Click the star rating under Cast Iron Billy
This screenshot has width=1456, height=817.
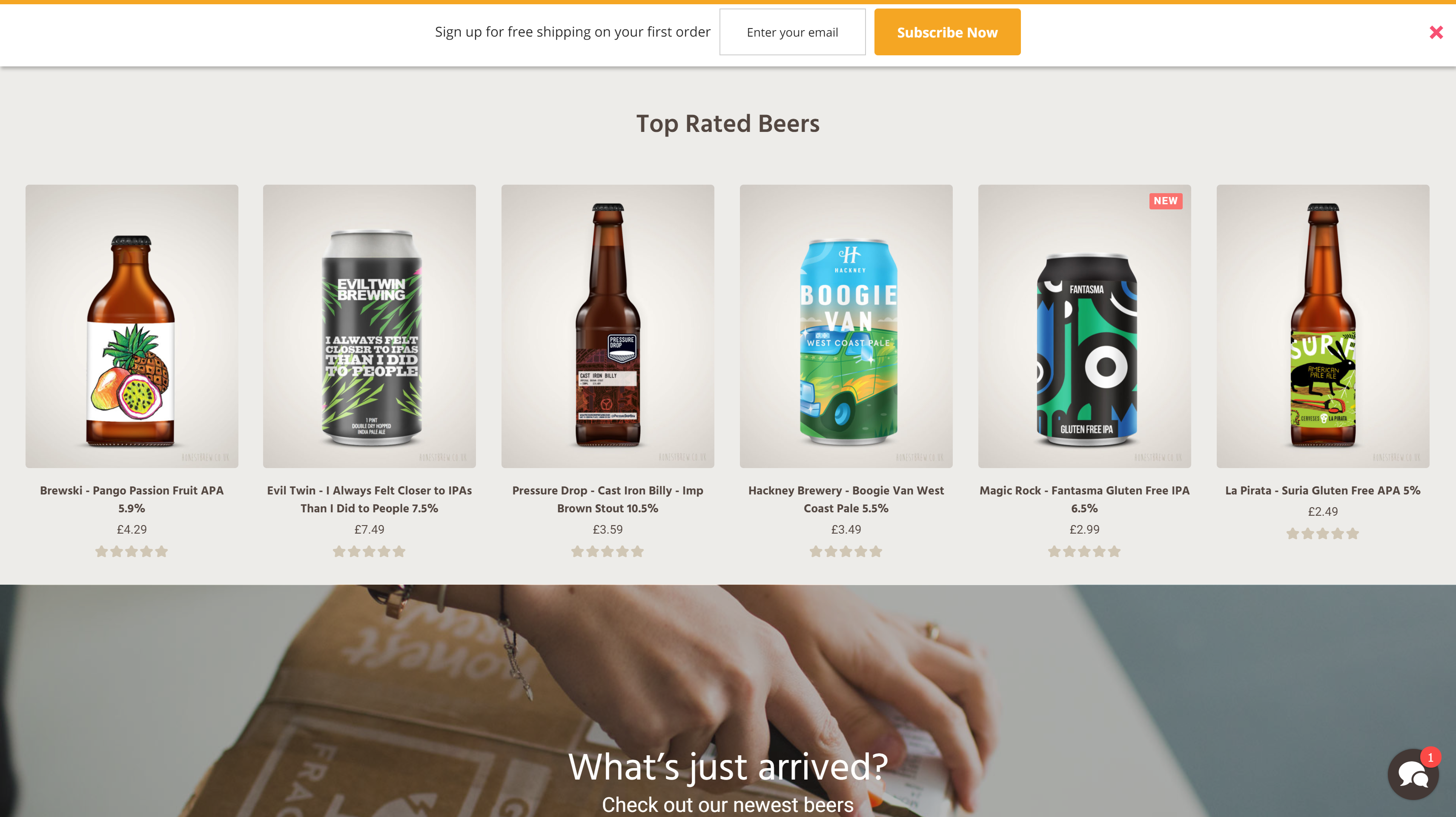(608, 551)
